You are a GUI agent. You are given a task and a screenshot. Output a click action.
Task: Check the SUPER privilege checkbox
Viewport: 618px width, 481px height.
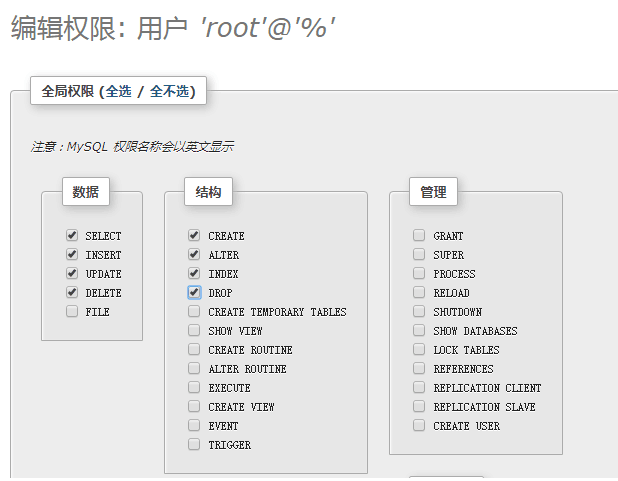419,255
